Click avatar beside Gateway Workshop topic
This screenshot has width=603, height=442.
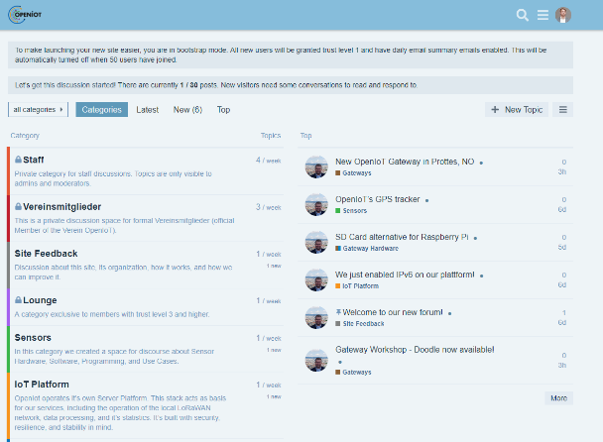coord(316,360)
